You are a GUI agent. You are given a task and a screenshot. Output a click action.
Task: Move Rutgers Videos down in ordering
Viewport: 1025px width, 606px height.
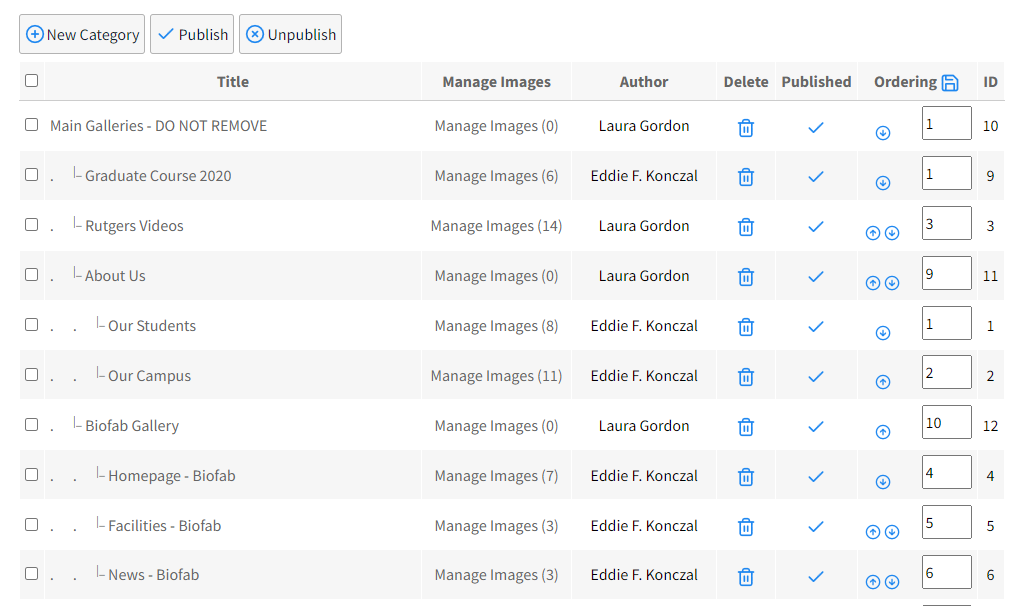point(892,233)
